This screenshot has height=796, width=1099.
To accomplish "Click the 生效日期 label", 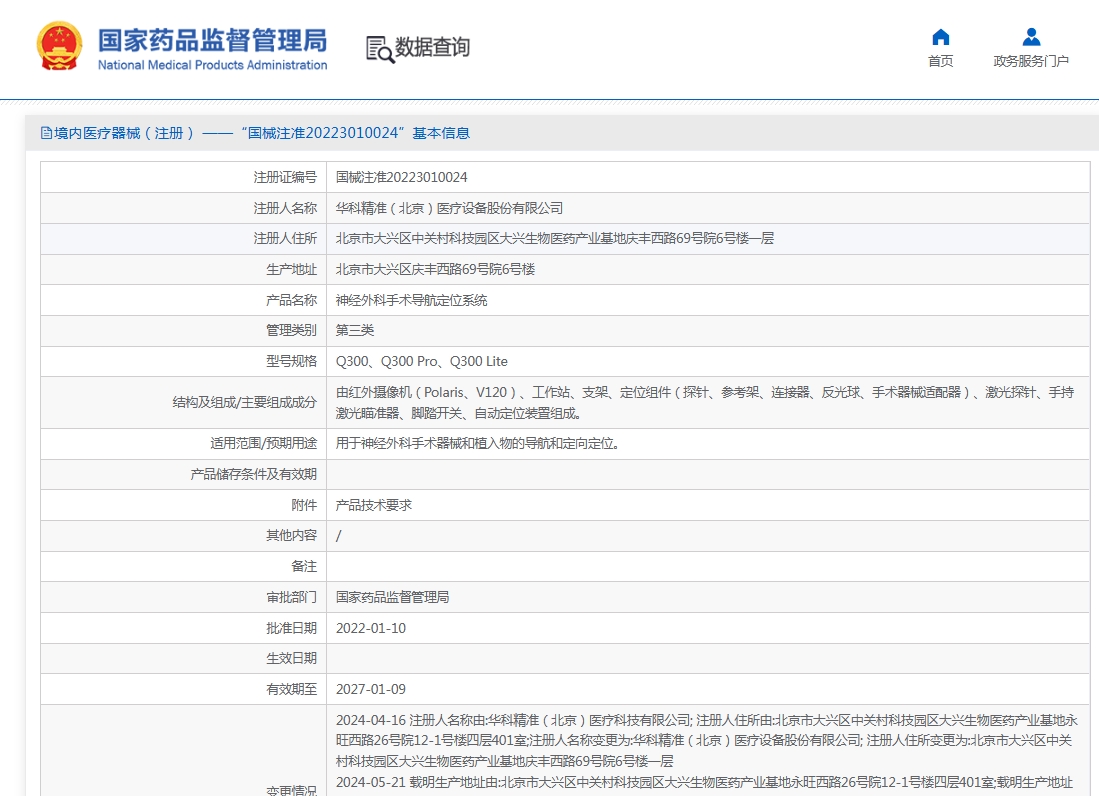I will 292,659.
